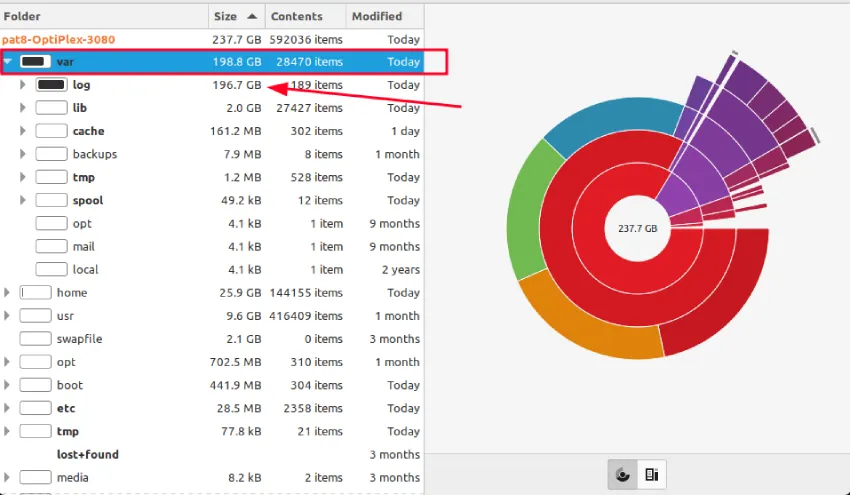Expand the log folder
Screen dimensions: 850x495
[x=22, y=85]
